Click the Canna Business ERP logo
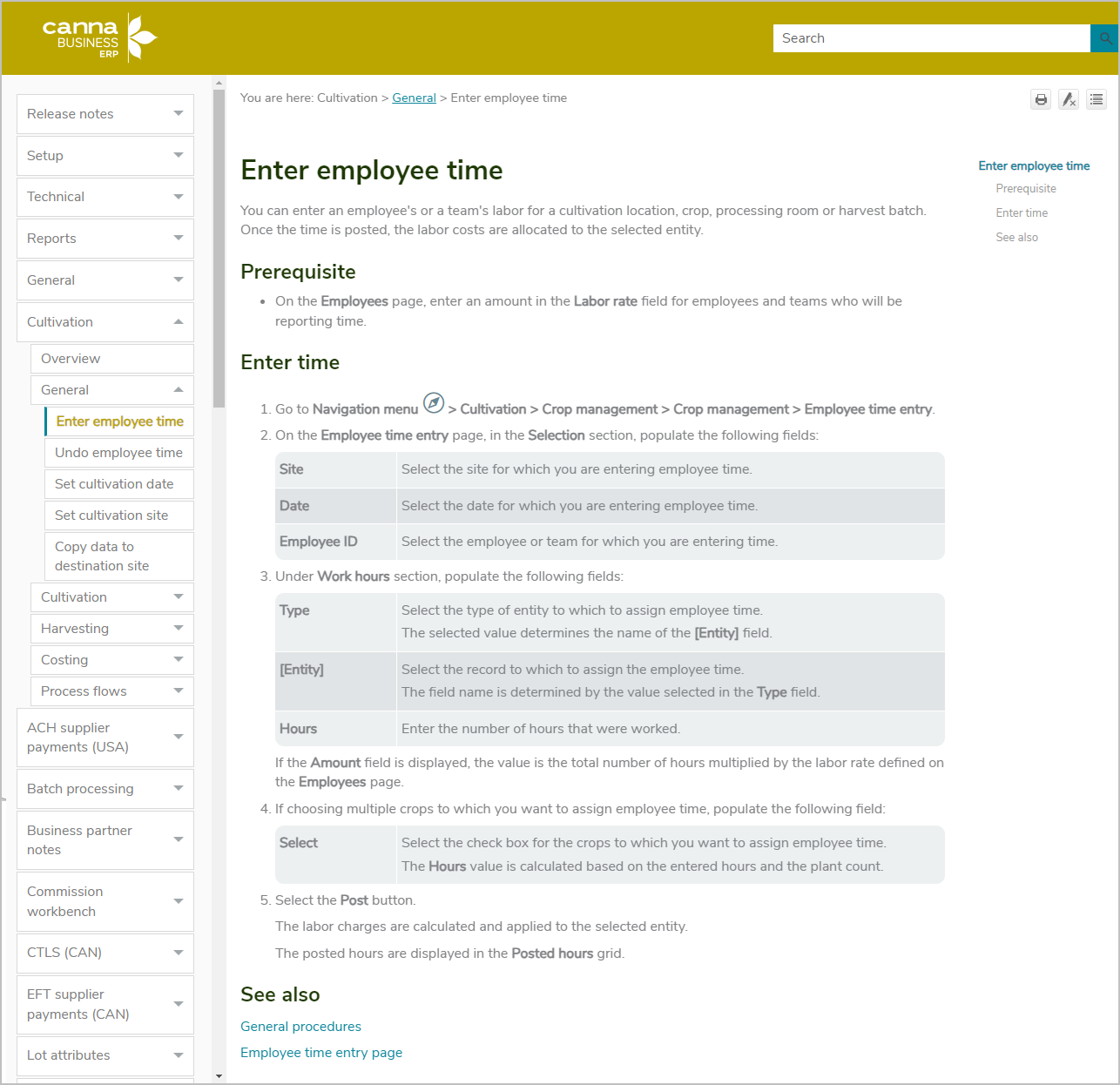Viewport: 1120px width, 1085px height. [99, 38]
